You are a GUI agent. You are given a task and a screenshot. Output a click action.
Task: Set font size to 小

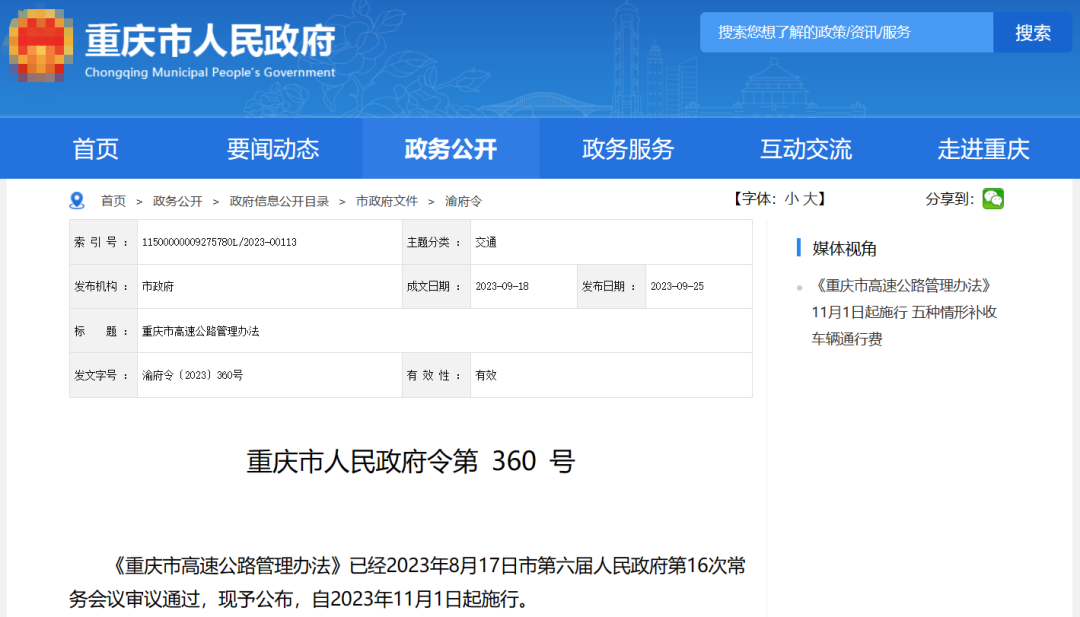(x=791, y=199)
